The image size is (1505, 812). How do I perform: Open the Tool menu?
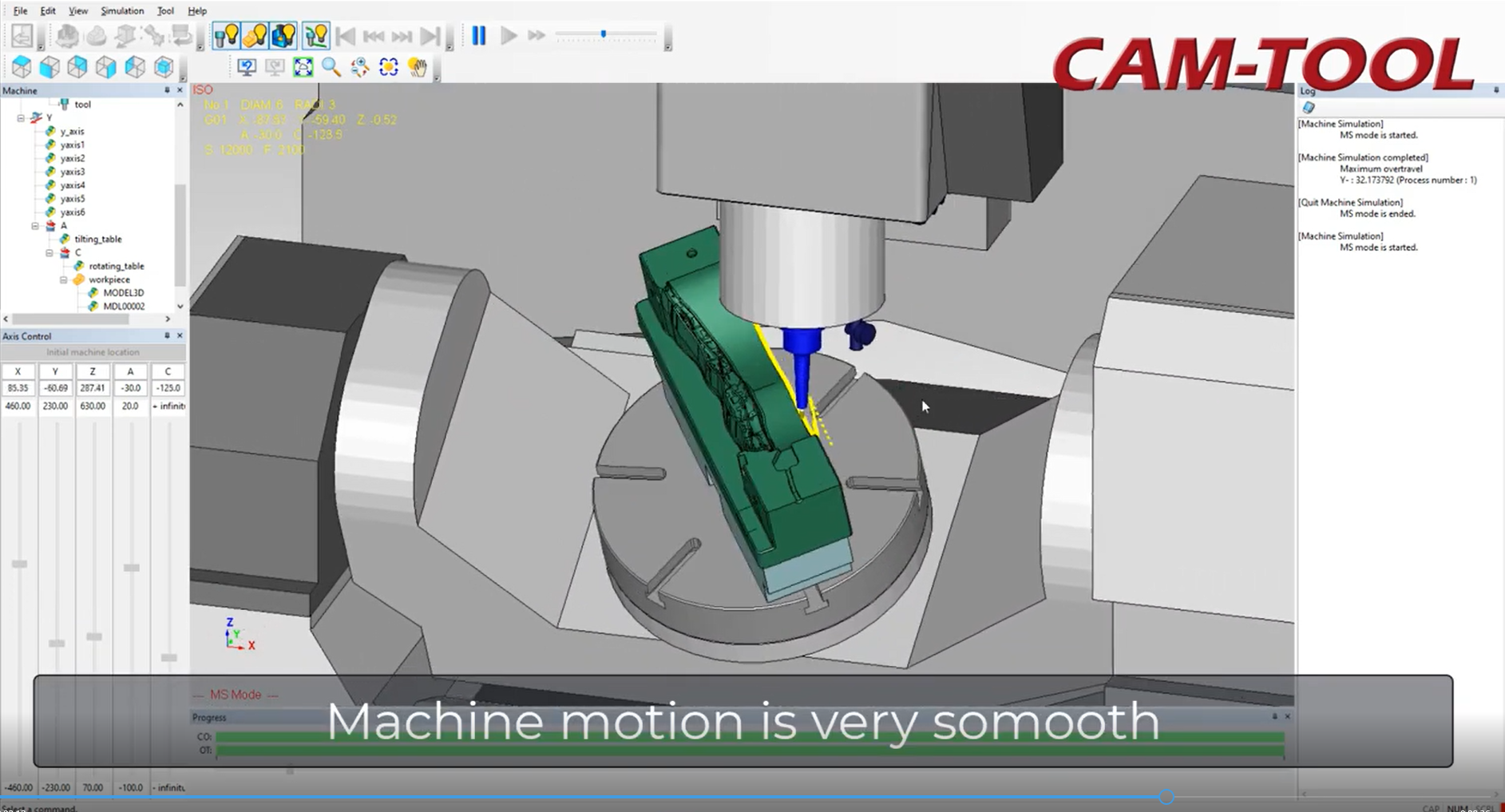pos(165,10)
